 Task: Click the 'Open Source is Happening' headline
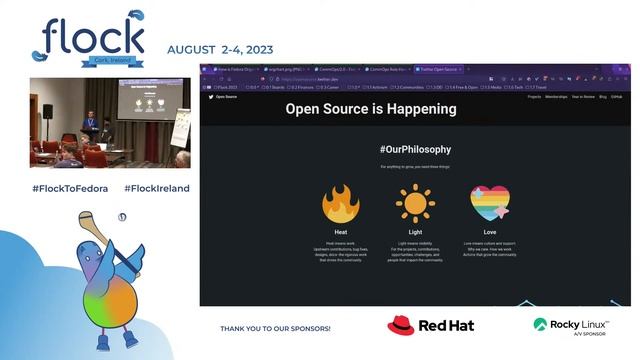371,109
